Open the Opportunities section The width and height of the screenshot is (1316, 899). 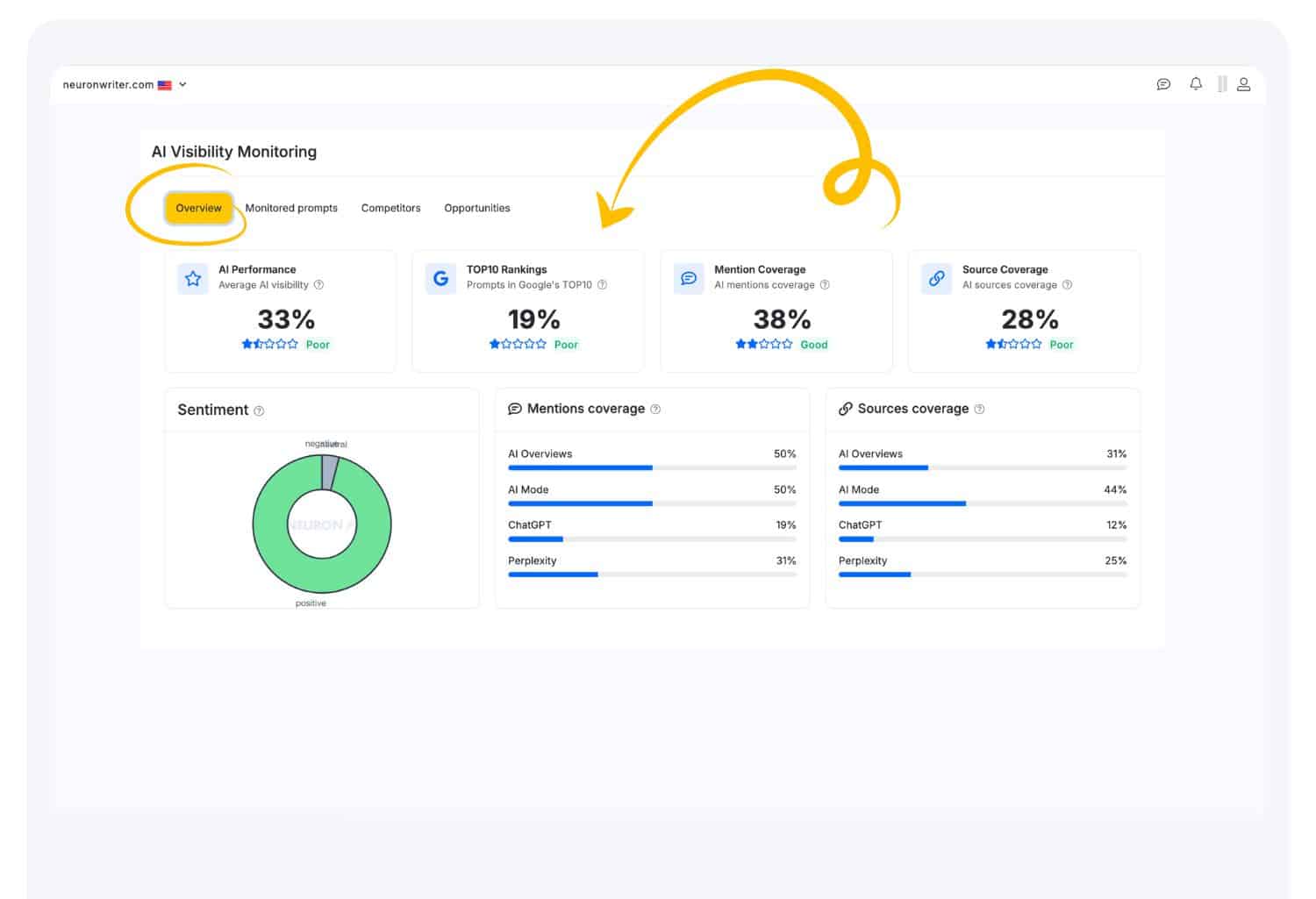(x=477, y=208)
